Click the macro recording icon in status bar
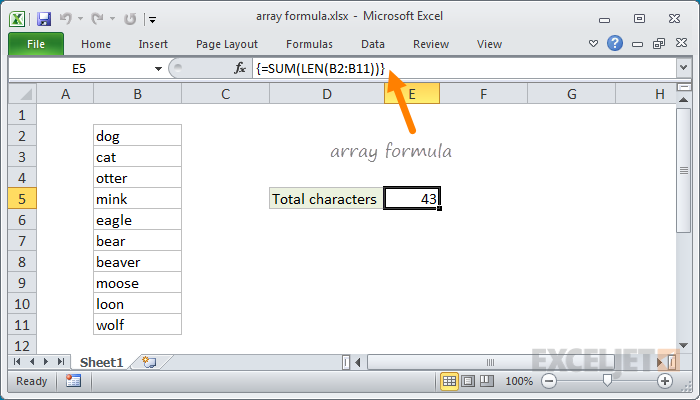The width and height of the screenshot is (700, 400). (x=73, y=381)
